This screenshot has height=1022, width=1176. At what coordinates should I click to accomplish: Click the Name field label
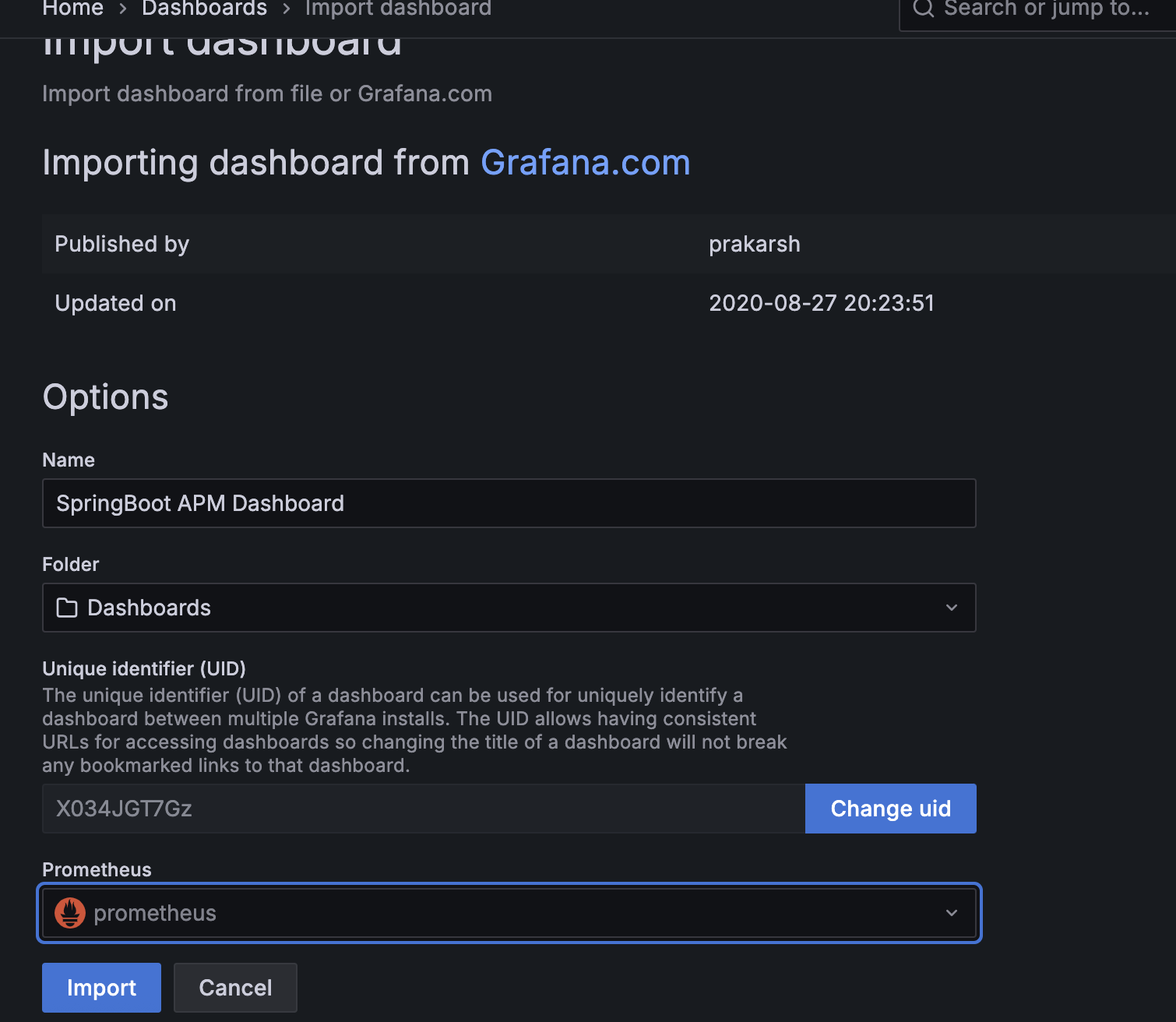click(x=69, y=460)
